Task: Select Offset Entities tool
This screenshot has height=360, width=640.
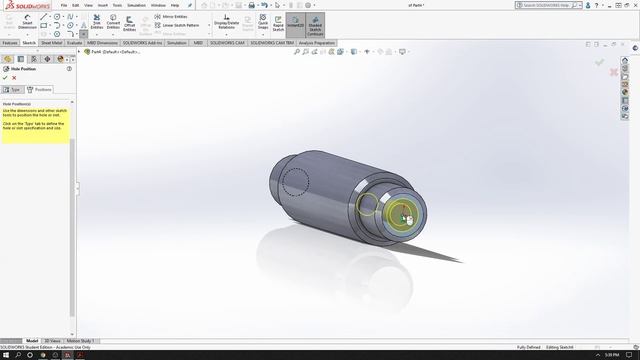Action: pyautogui.click(x=129, y=24)
